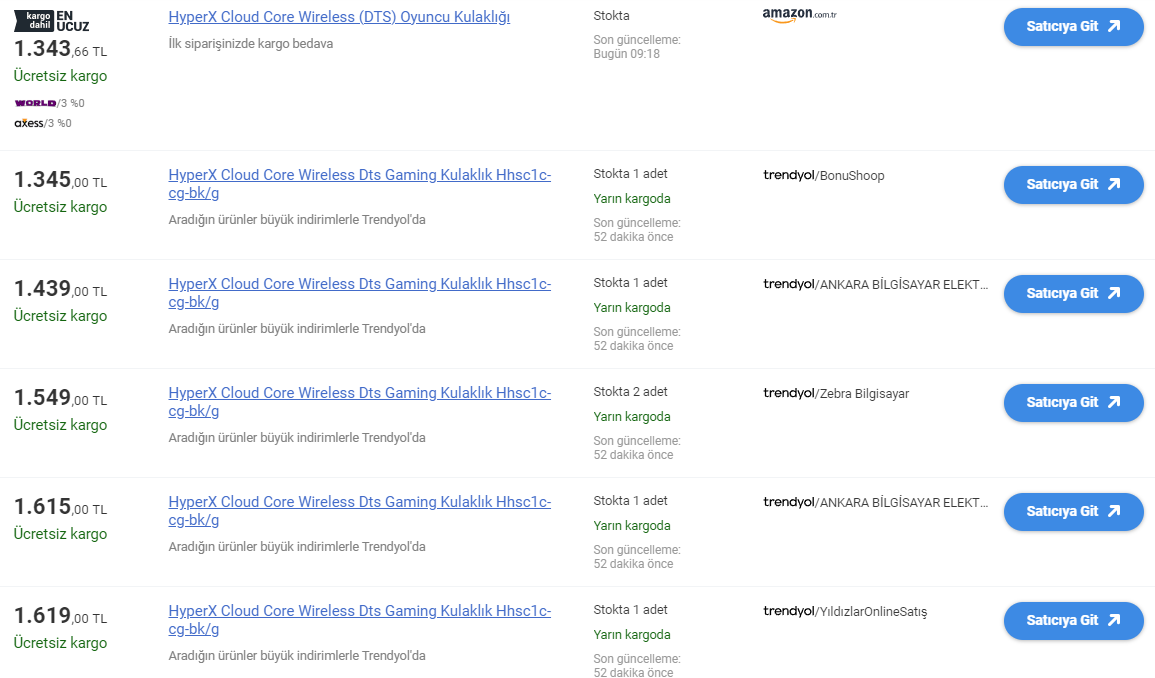Click the World card installment logo
1155x678 pixels.
(x=35, y=103)
